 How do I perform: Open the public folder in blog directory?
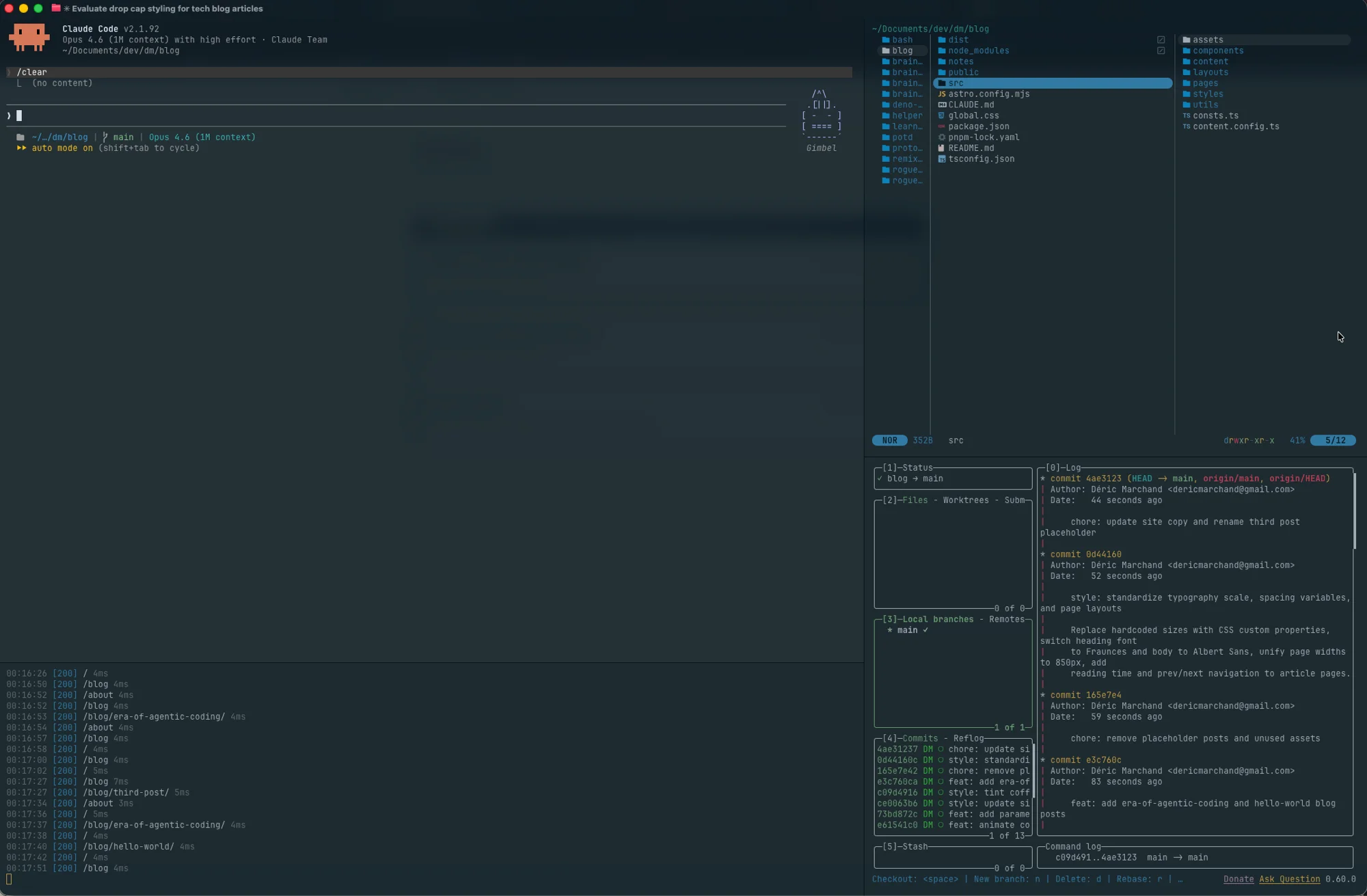(x=962, y=72)
